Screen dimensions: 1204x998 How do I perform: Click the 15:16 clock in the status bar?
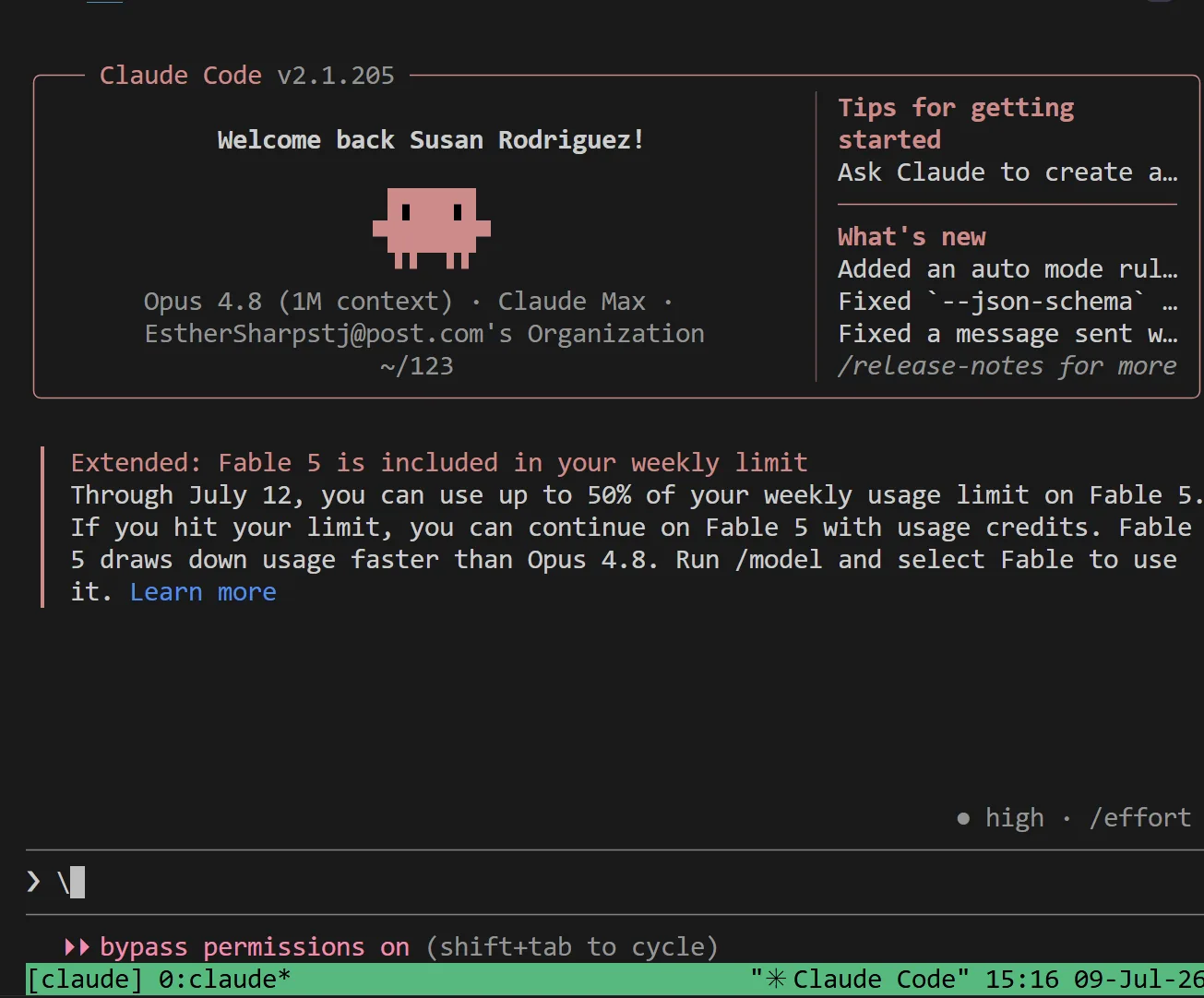click(x=1021, y=980)
